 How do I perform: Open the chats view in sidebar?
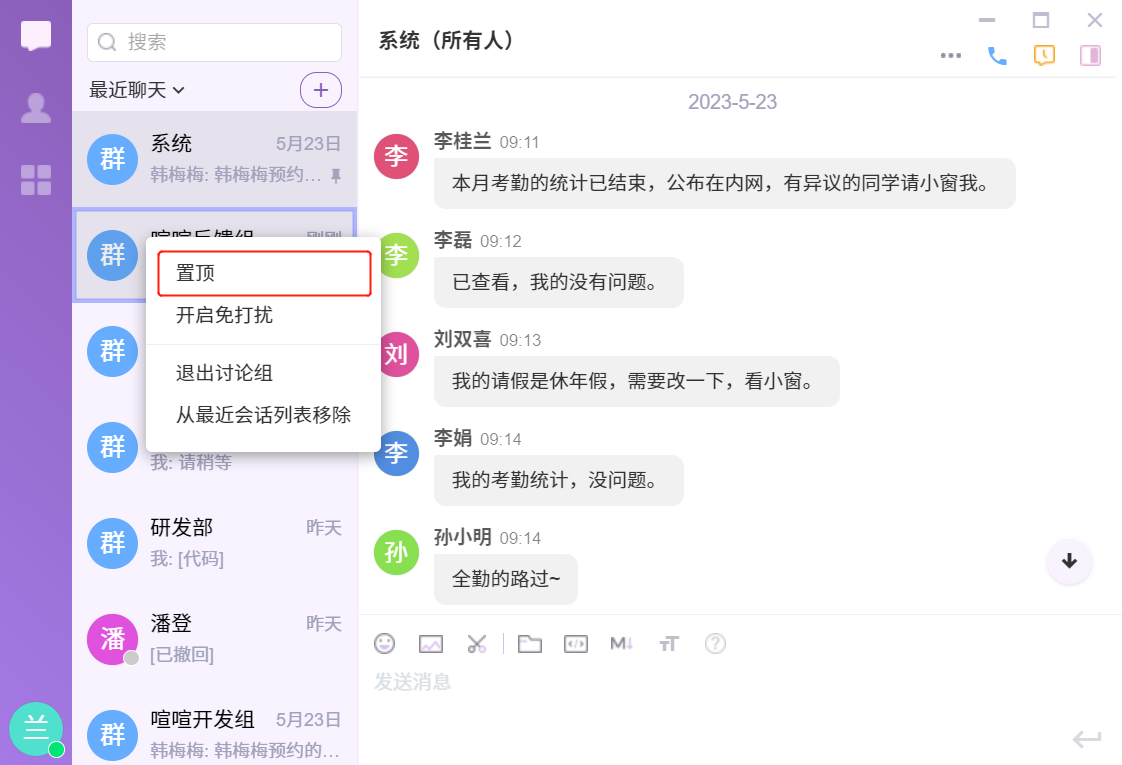[36, 35]
